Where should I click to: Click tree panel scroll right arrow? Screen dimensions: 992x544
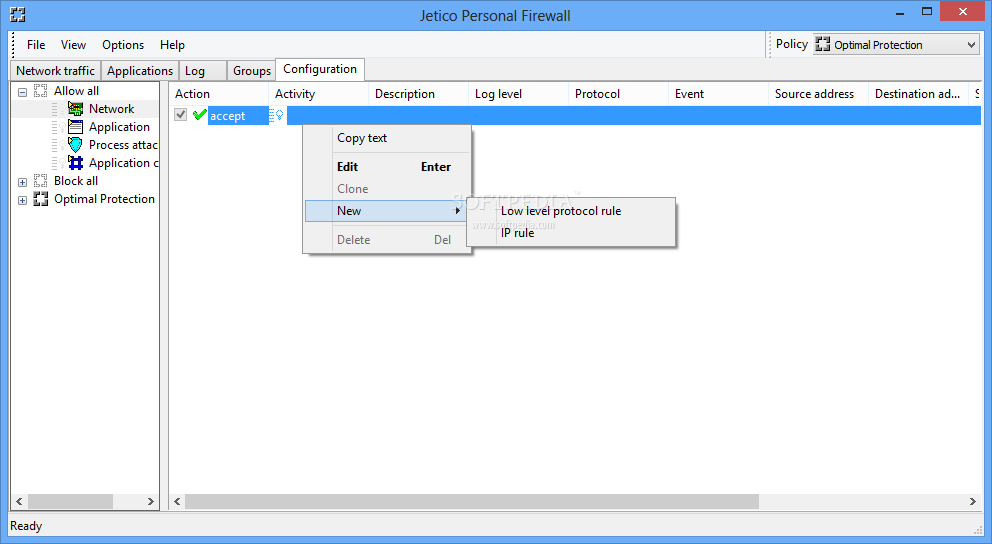151,502
